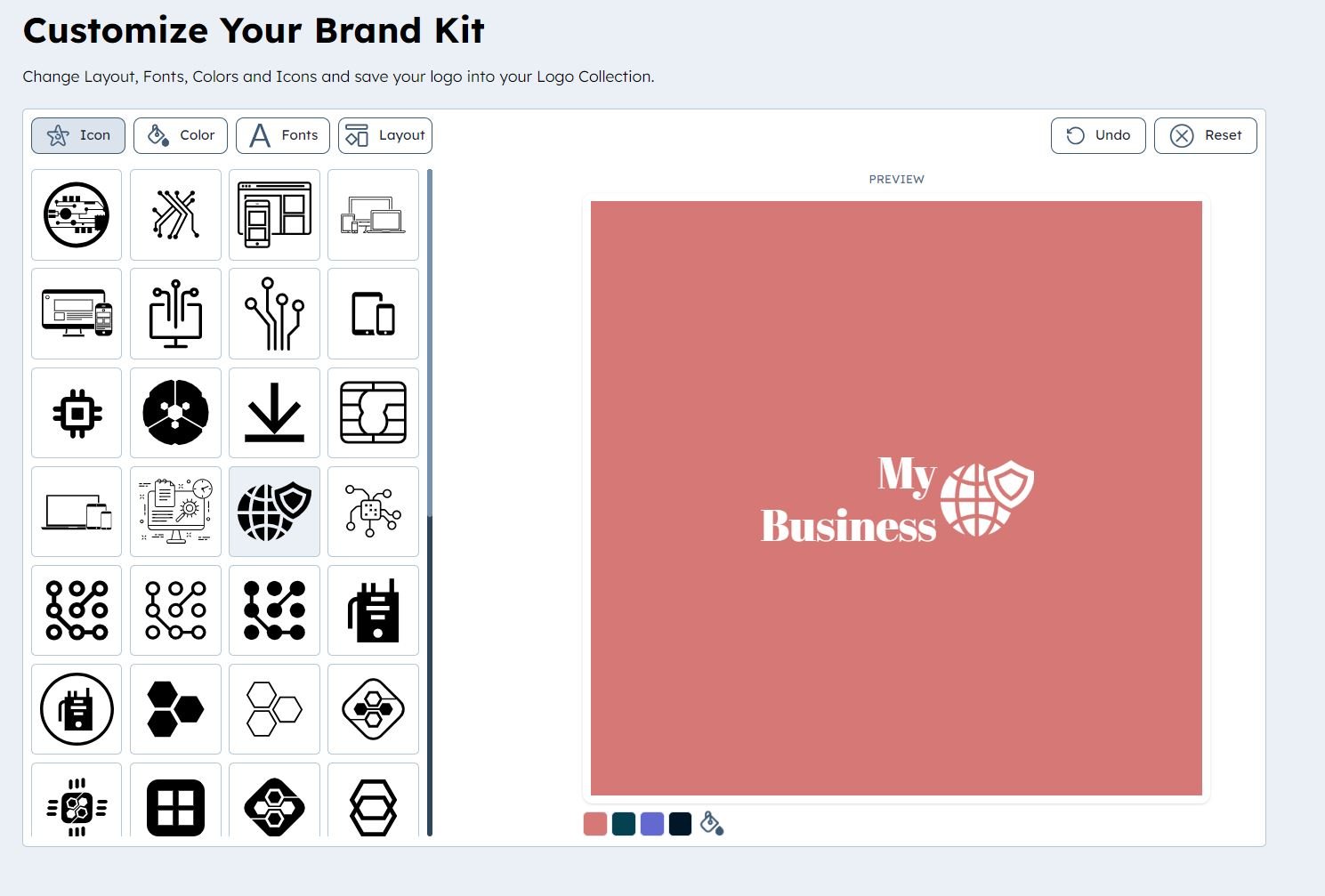Select the rounded diamond with hexagons icon
Screen dimensions: 1325x896
373,709
